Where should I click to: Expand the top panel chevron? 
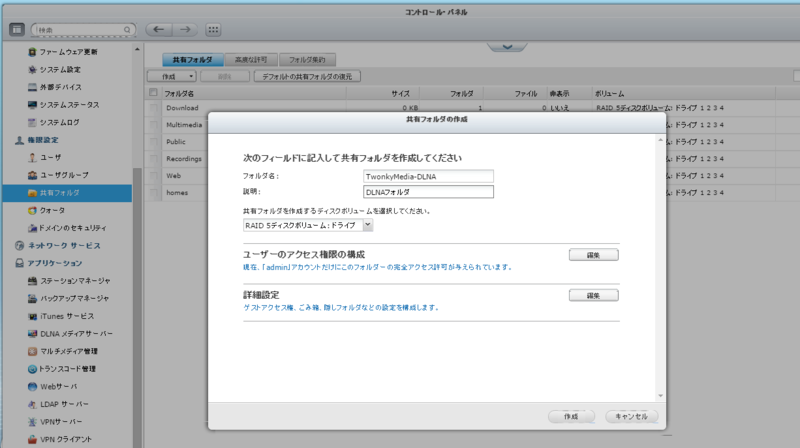point(507,47)
